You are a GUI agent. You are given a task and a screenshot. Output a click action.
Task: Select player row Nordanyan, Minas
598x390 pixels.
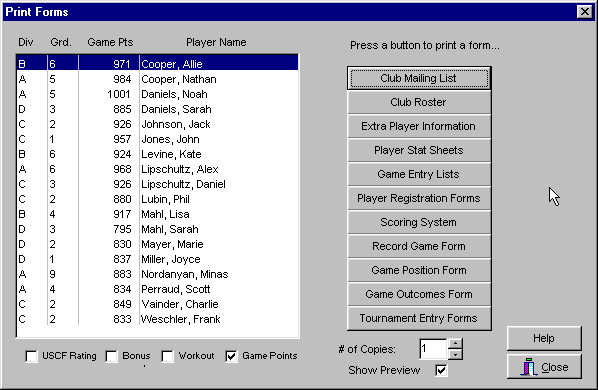[x=157, y=274]
